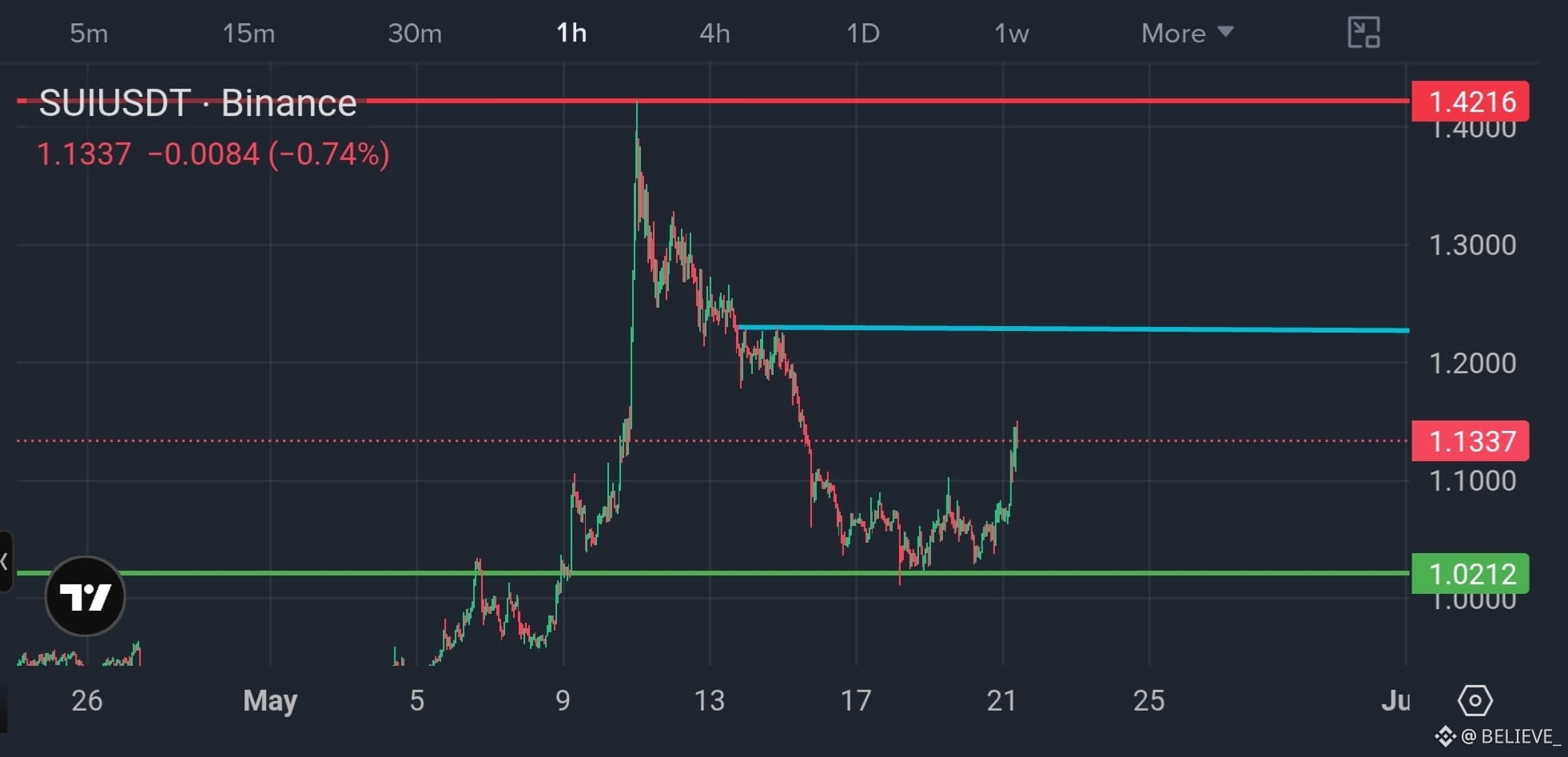Select the red 1.4216 price label

click(x=1470, y=102)
